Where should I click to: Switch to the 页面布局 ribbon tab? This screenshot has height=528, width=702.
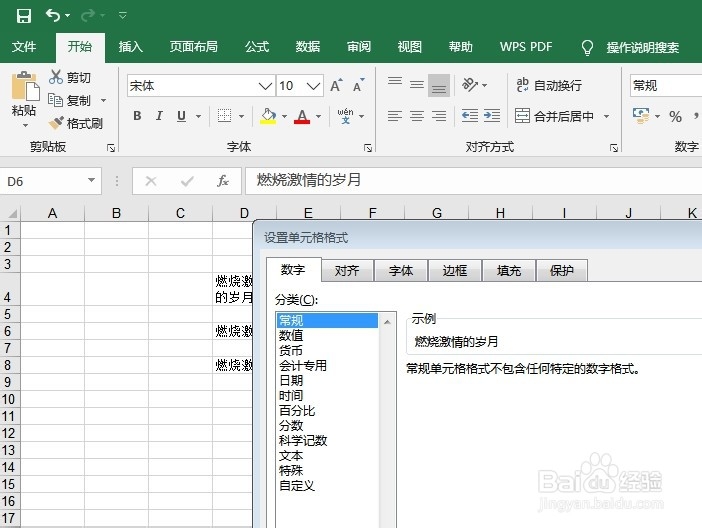(193, 47)
